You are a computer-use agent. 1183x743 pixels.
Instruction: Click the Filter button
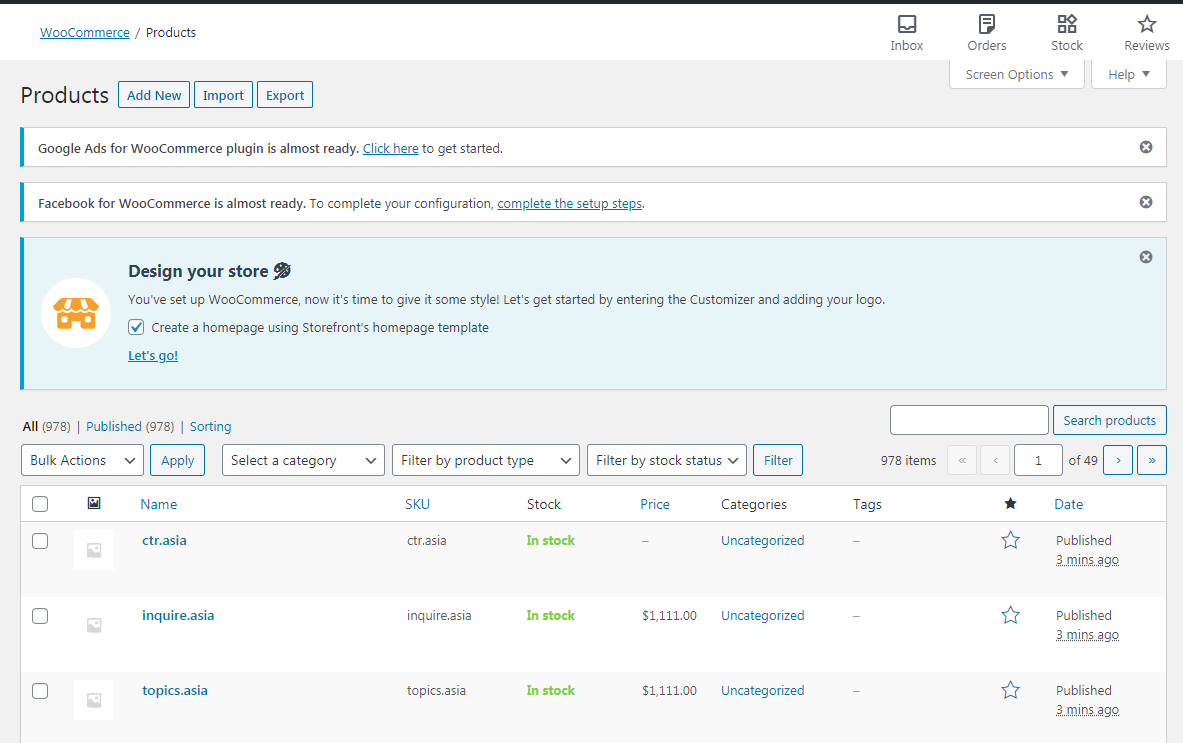(778, 460)
